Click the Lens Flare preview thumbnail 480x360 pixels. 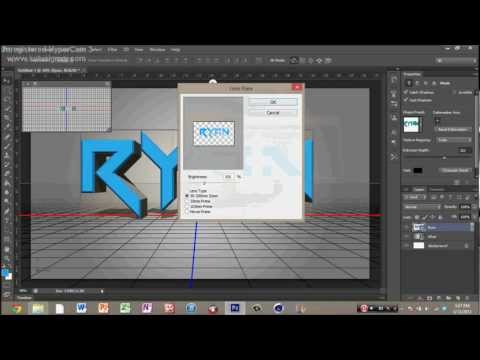213,133
